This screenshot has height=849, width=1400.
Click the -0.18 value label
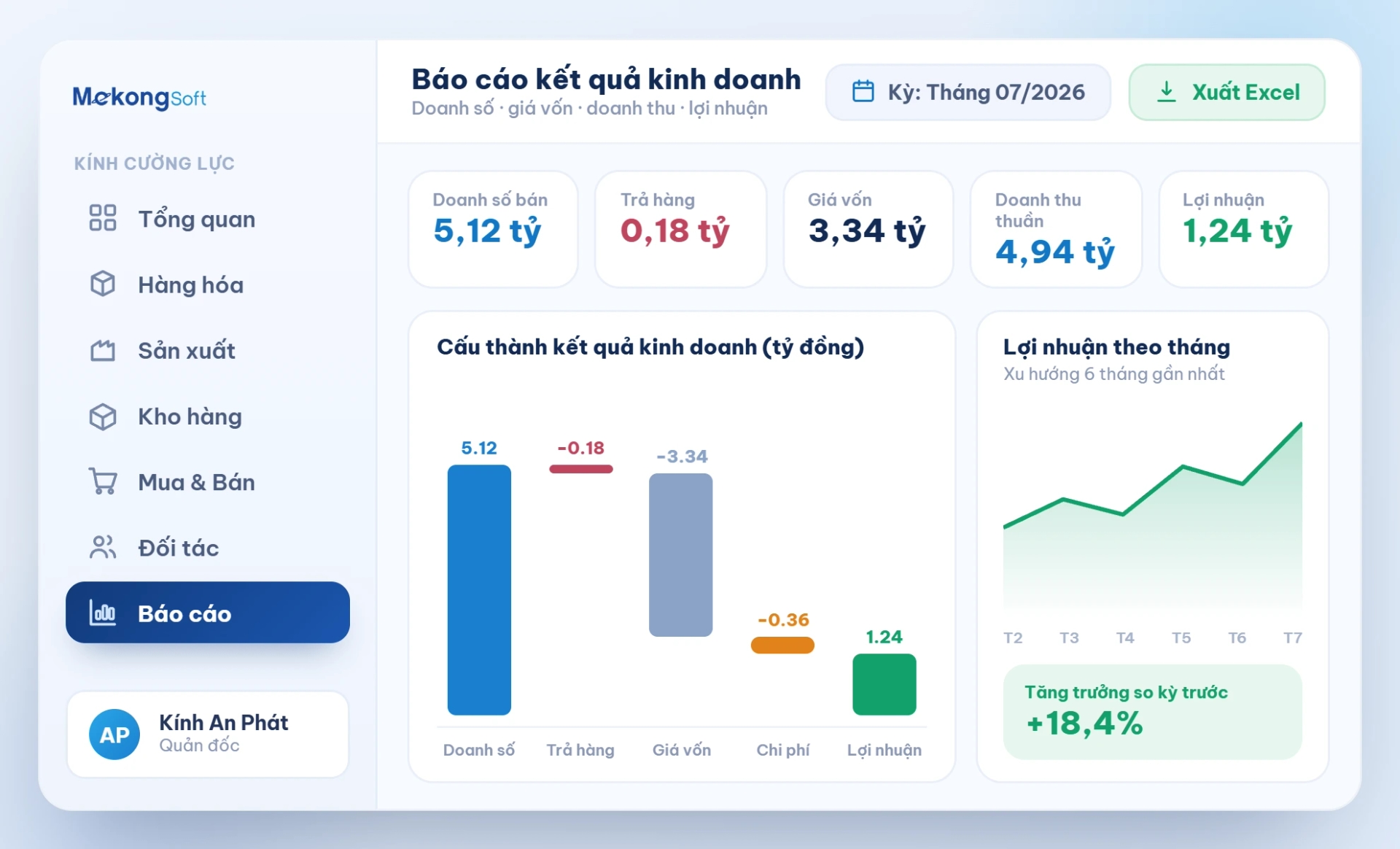(x=581, y=448)
